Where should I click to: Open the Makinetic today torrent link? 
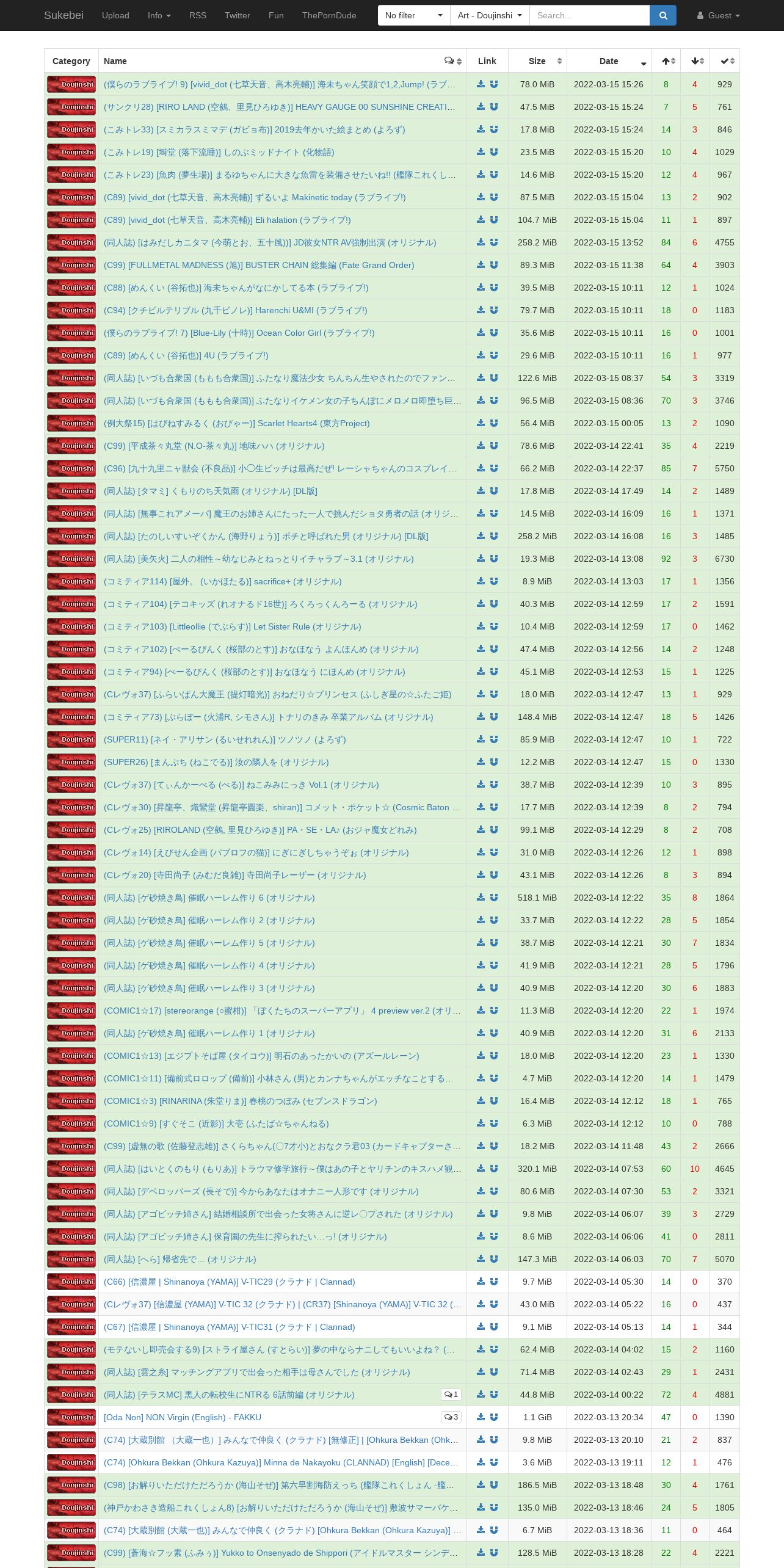[255, 197]
